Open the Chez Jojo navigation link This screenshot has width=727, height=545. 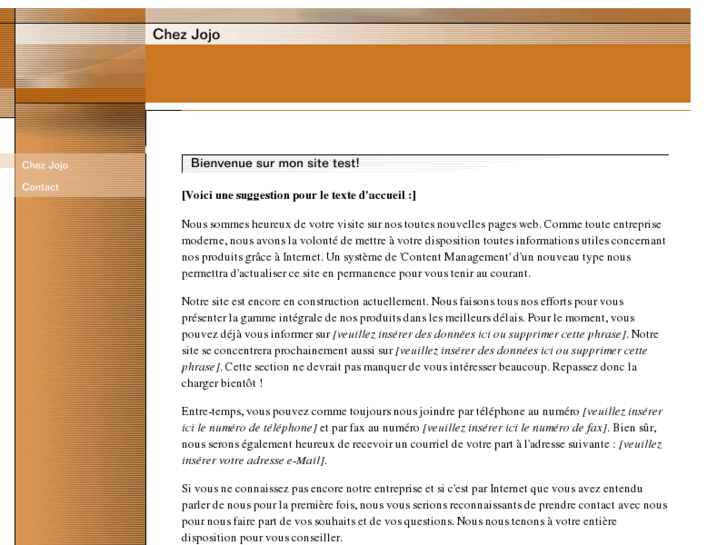pos(45,165)
